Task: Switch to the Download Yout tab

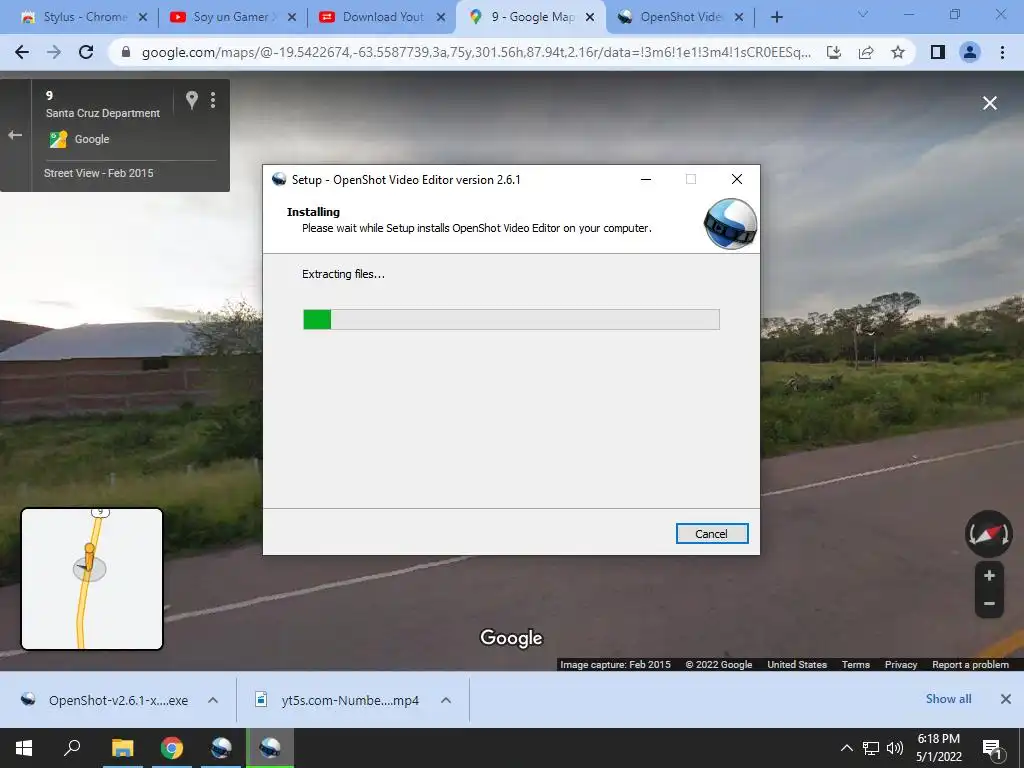Action: [x=383, y=17]
